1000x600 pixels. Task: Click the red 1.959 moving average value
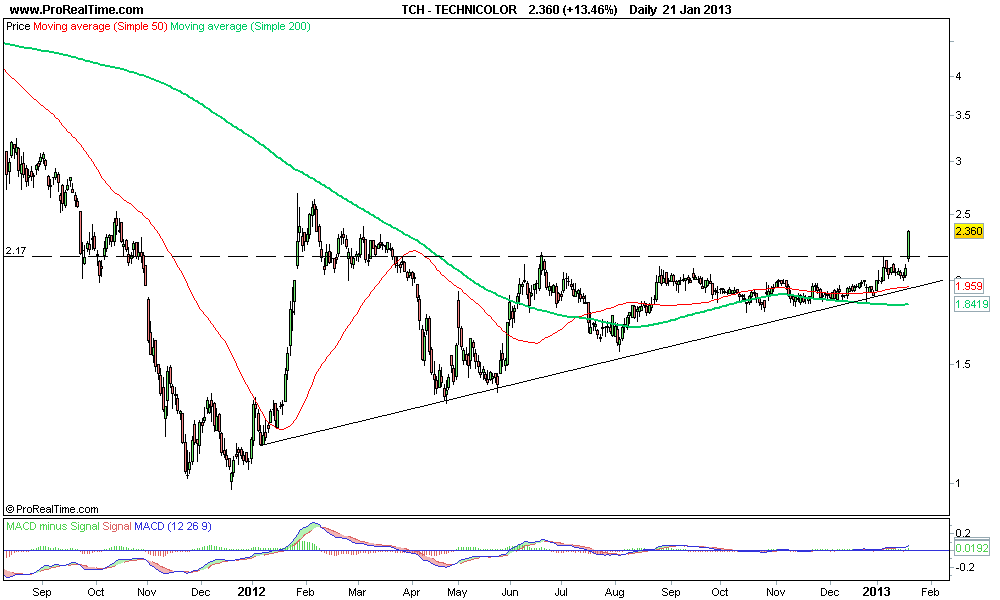pos(969,286)
